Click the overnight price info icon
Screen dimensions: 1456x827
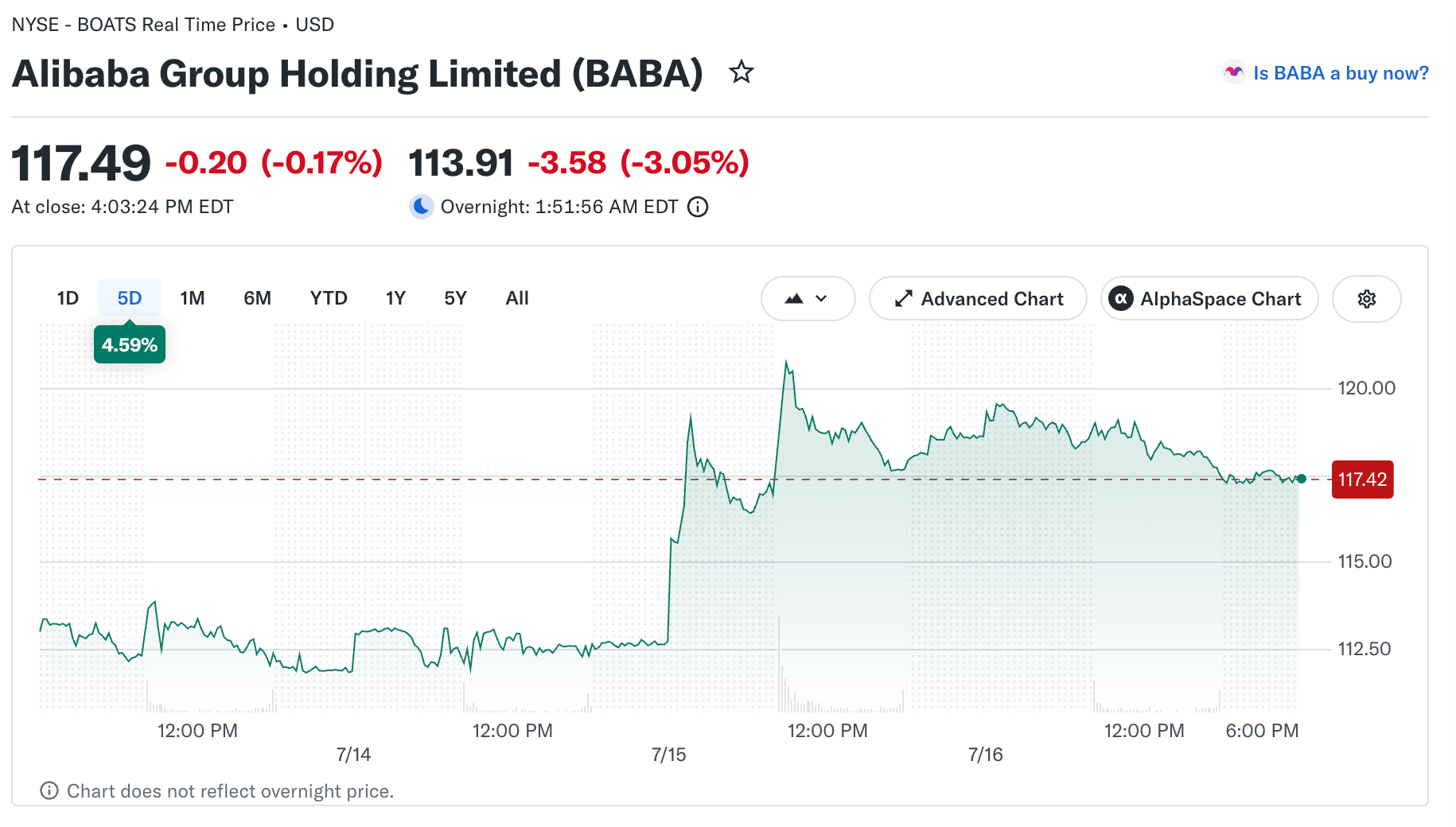pyautogui.click(x=698, y=207)
